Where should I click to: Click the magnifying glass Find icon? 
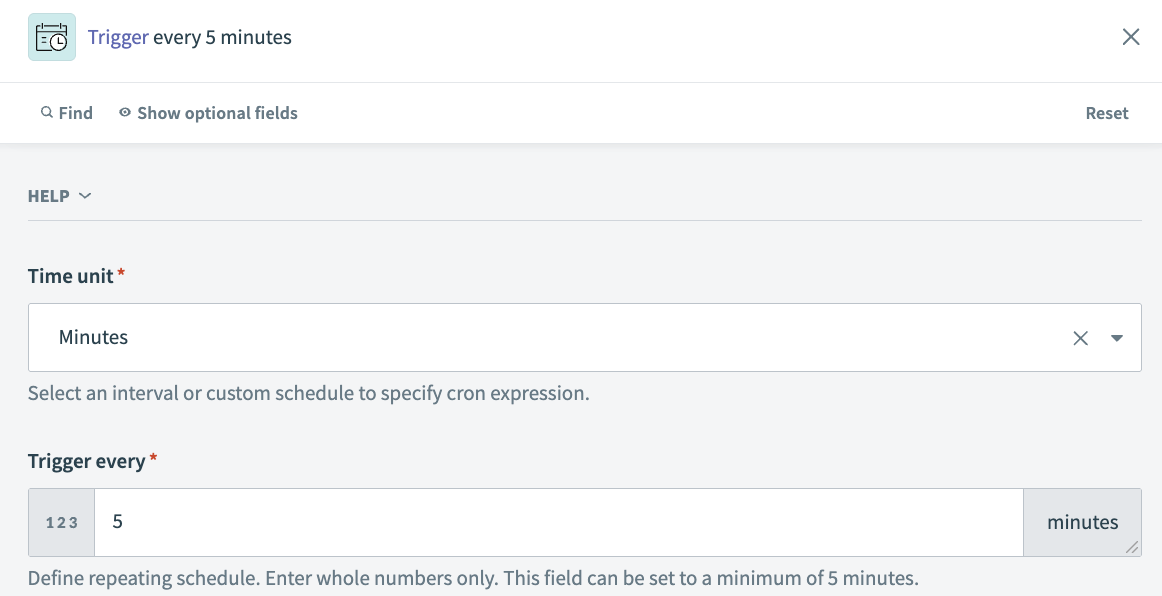pos(46,113)
